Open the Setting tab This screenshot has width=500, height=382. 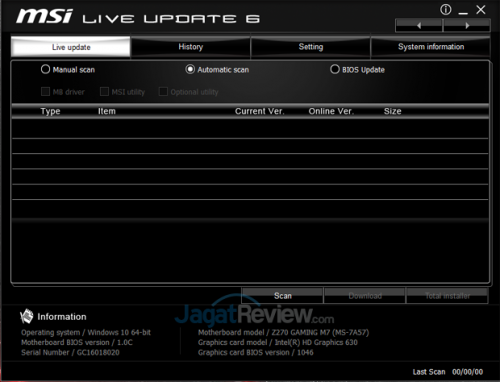311,47
